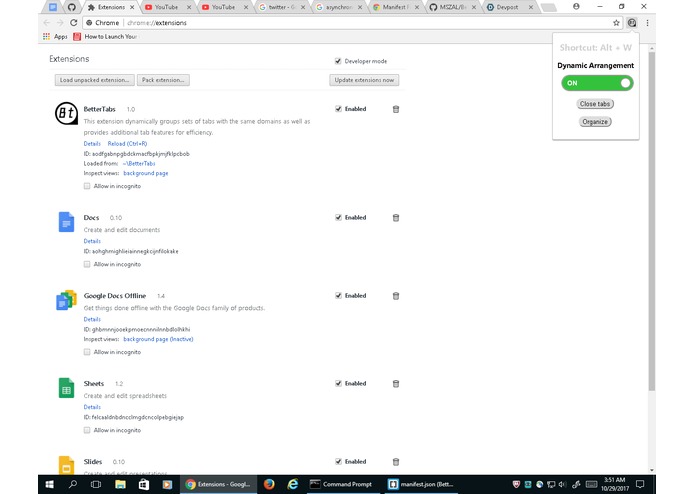
Task: Allow BetterTabs in incognito
Action: coord(87,186)
